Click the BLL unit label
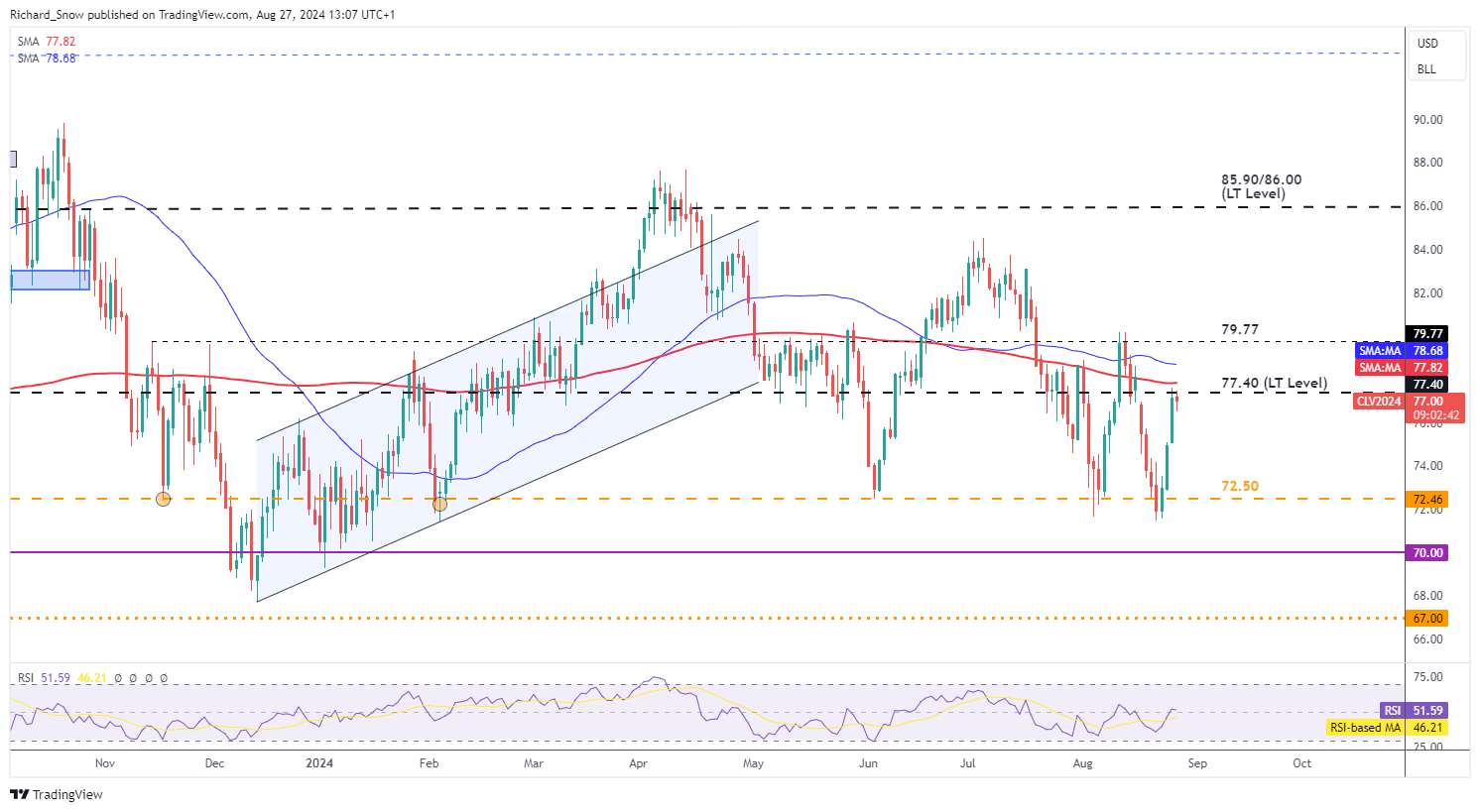This screenshot has height=812, width=1480. pos(1426,69)
